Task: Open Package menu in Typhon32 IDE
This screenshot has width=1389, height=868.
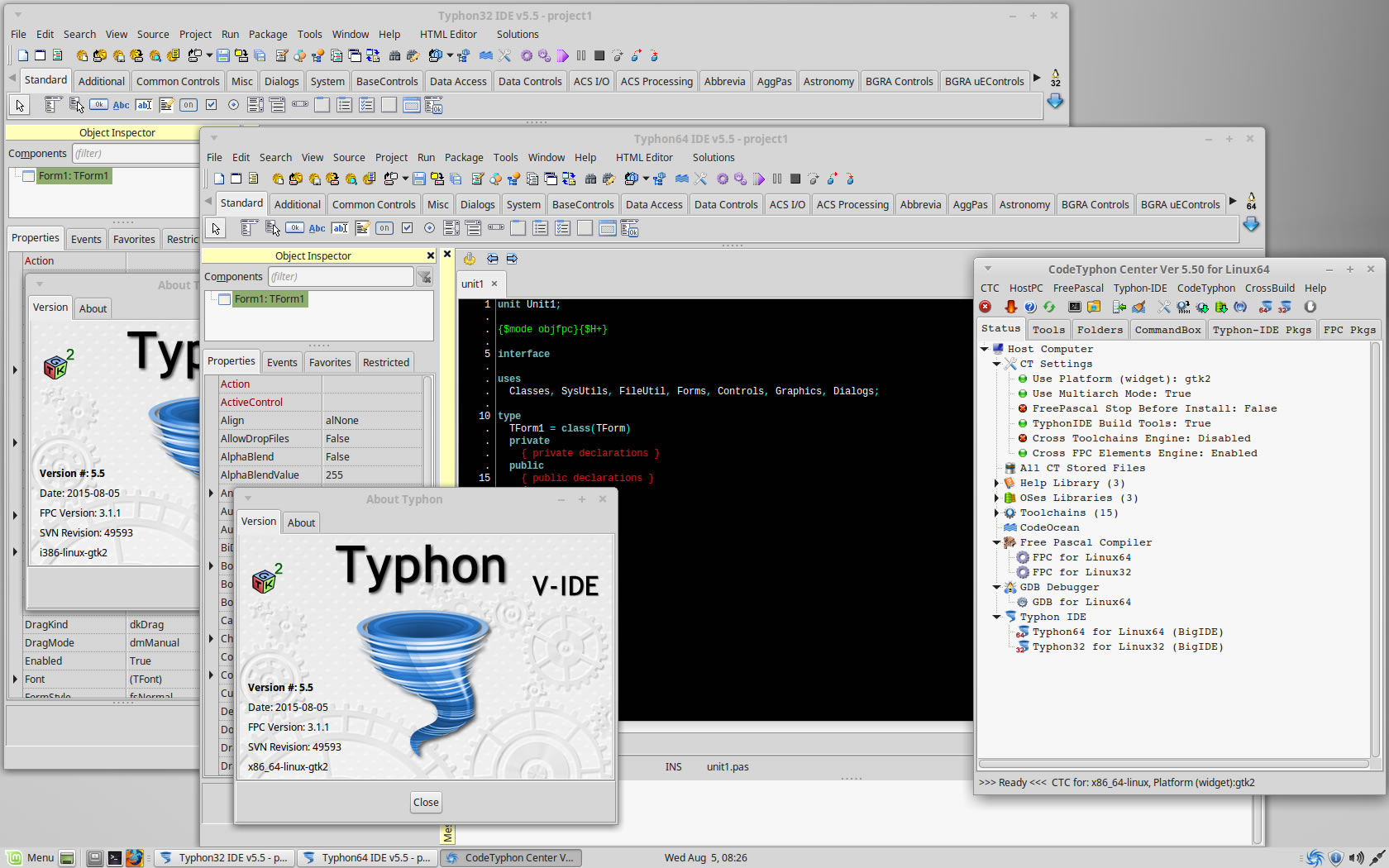Action: (x=268, y=34)
